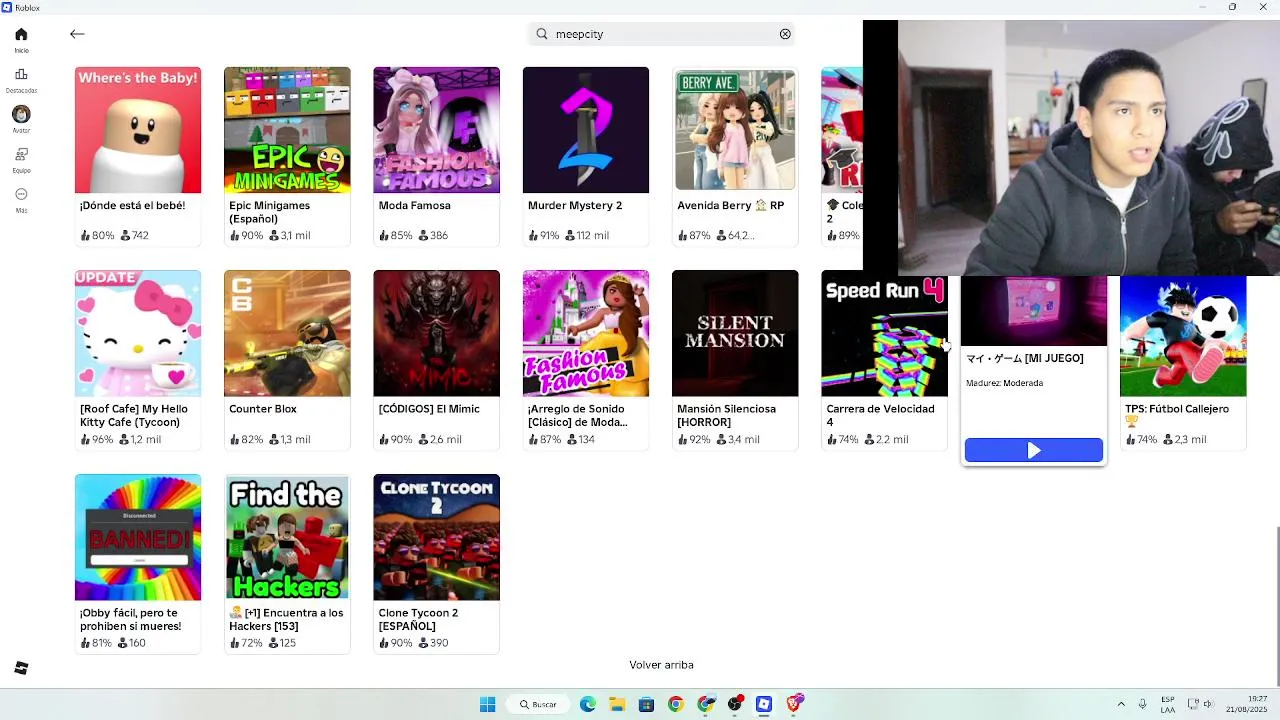This screenshot has width=1280, height=720.
Task: Open the ¡Dónde está el bebé! thumbnail
Action: coord(138,130)
